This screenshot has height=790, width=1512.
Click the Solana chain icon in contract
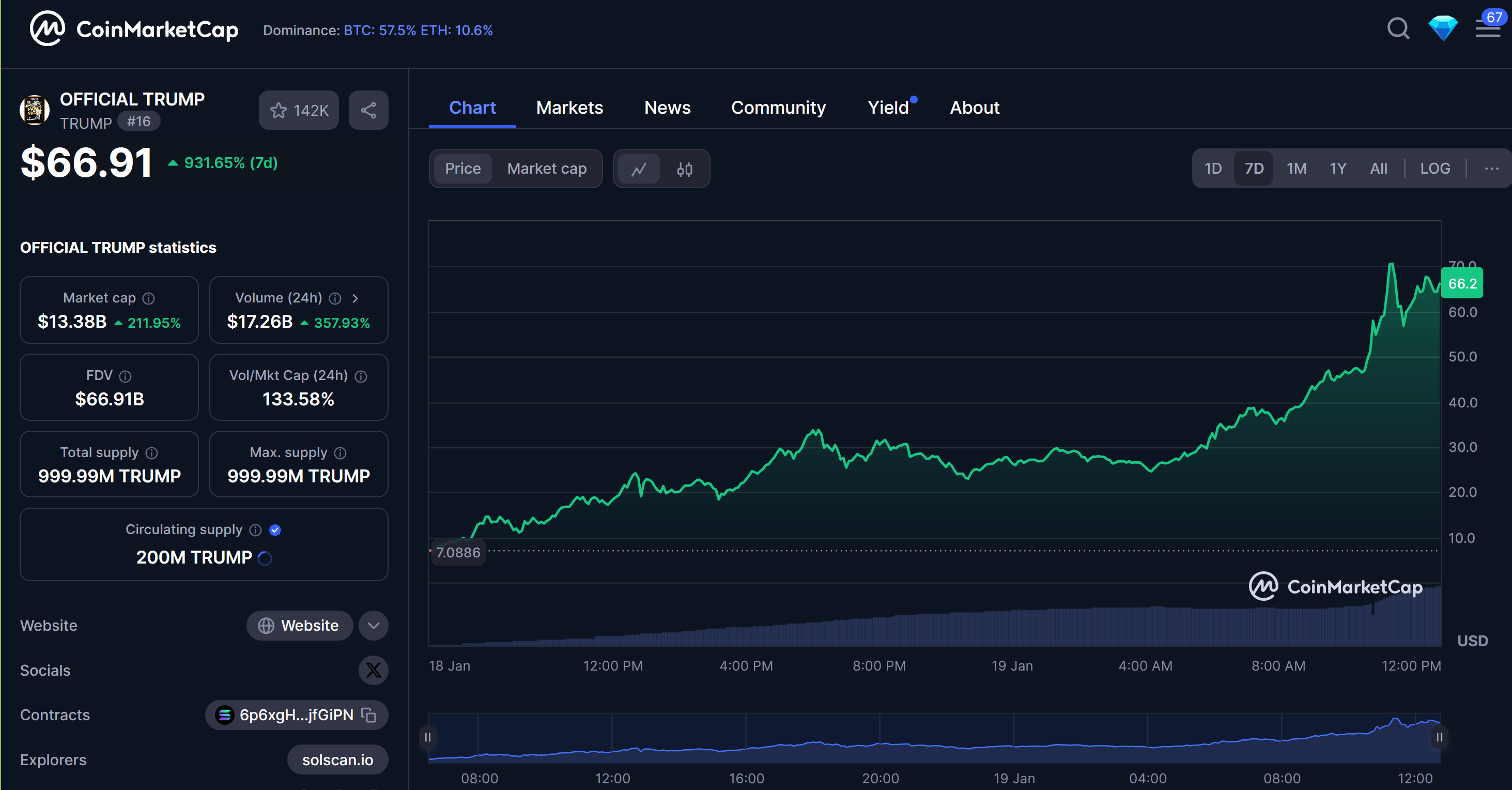(x=224, y=715)
